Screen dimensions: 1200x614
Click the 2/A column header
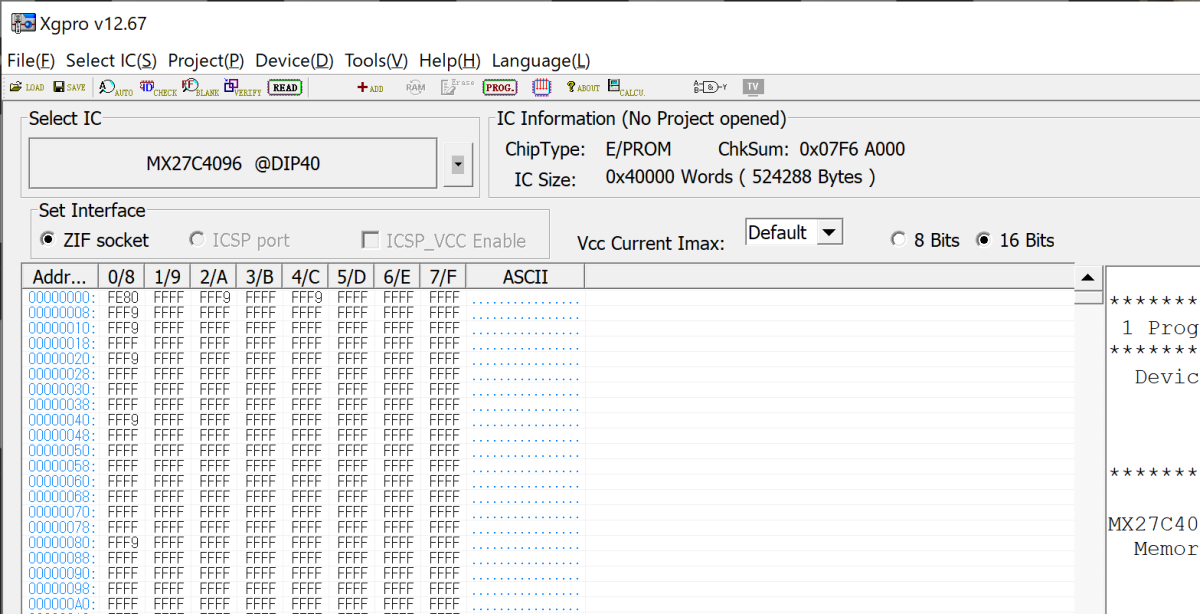[214, 276]
